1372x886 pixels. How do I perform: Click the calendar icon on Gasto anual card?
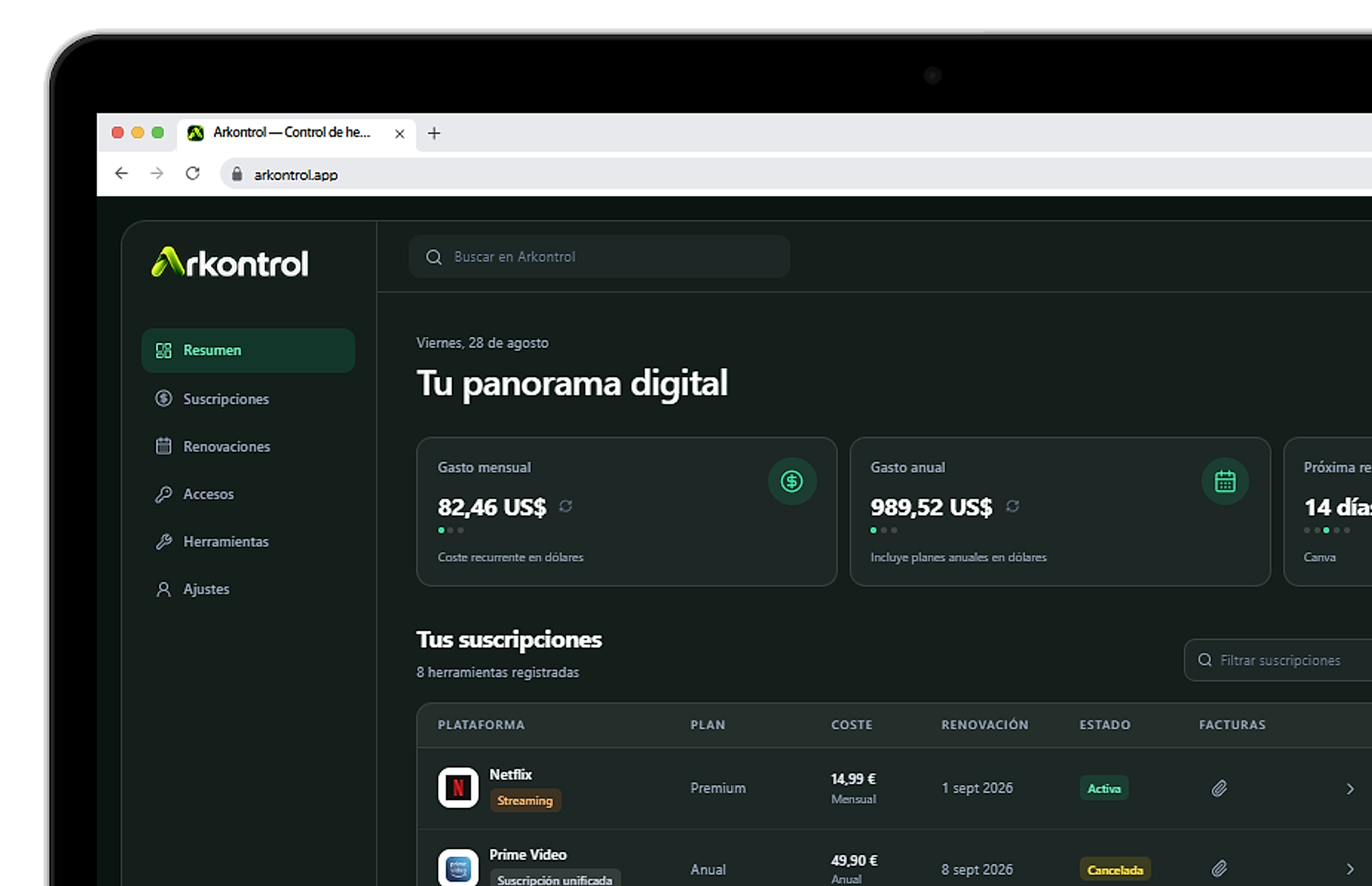click(x=1225, y=482)
